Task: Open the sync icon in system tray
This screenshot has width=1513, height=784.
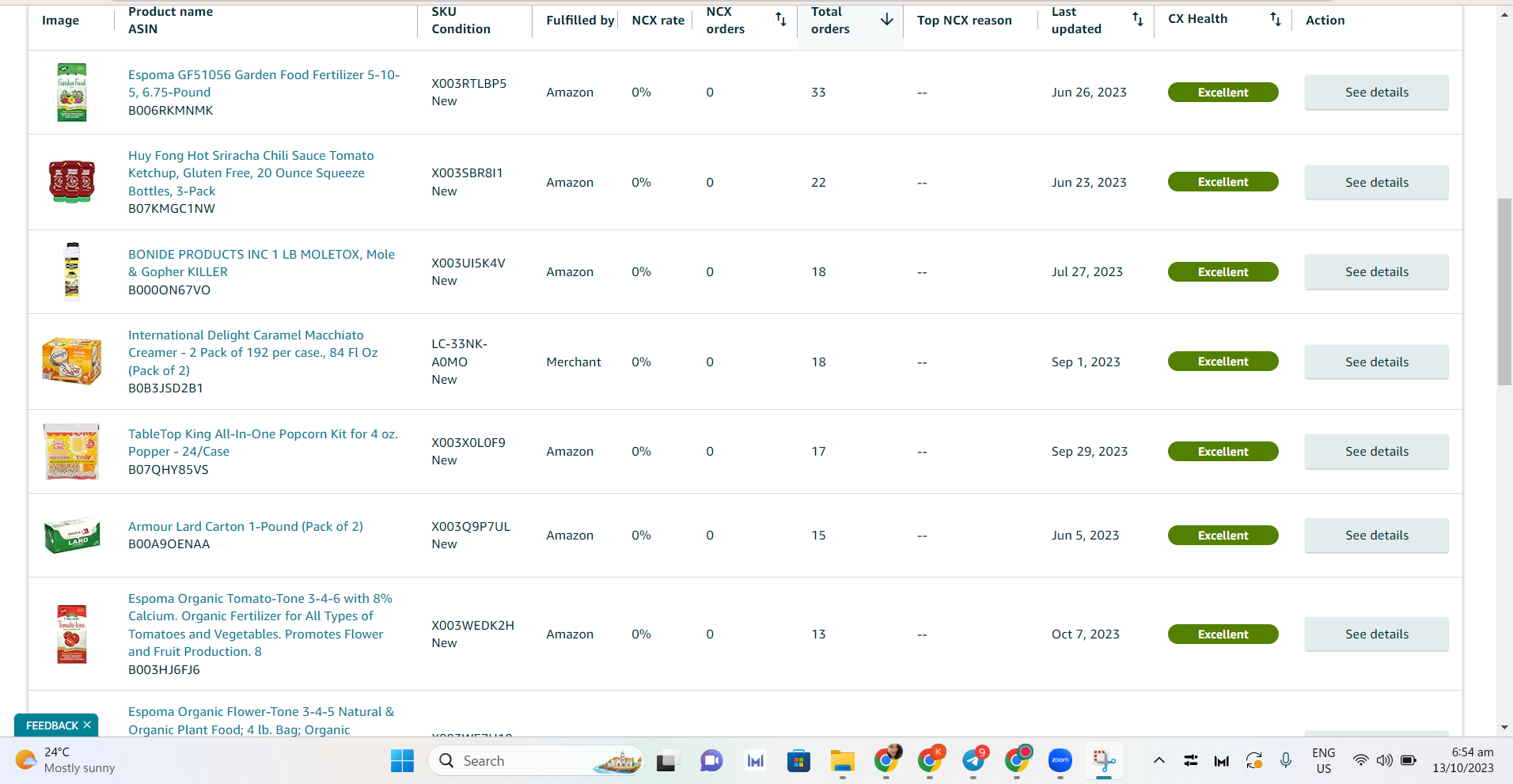Action: coord(1253,761)
